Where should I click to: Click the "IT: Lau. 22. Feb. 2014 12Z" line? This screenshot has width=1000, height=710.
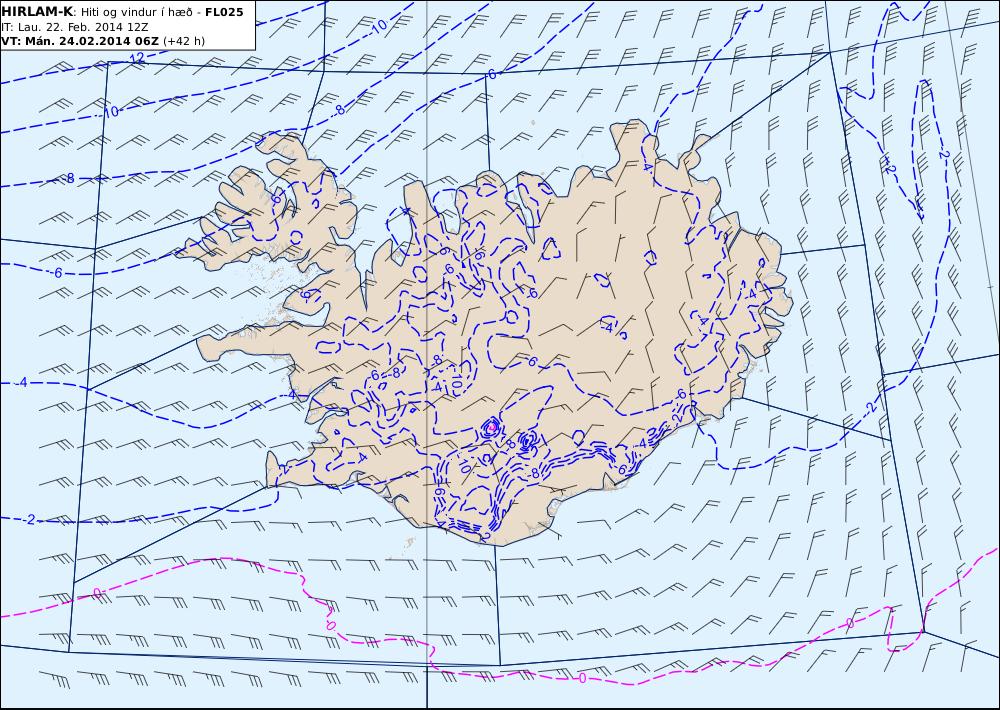coord(75,27)
